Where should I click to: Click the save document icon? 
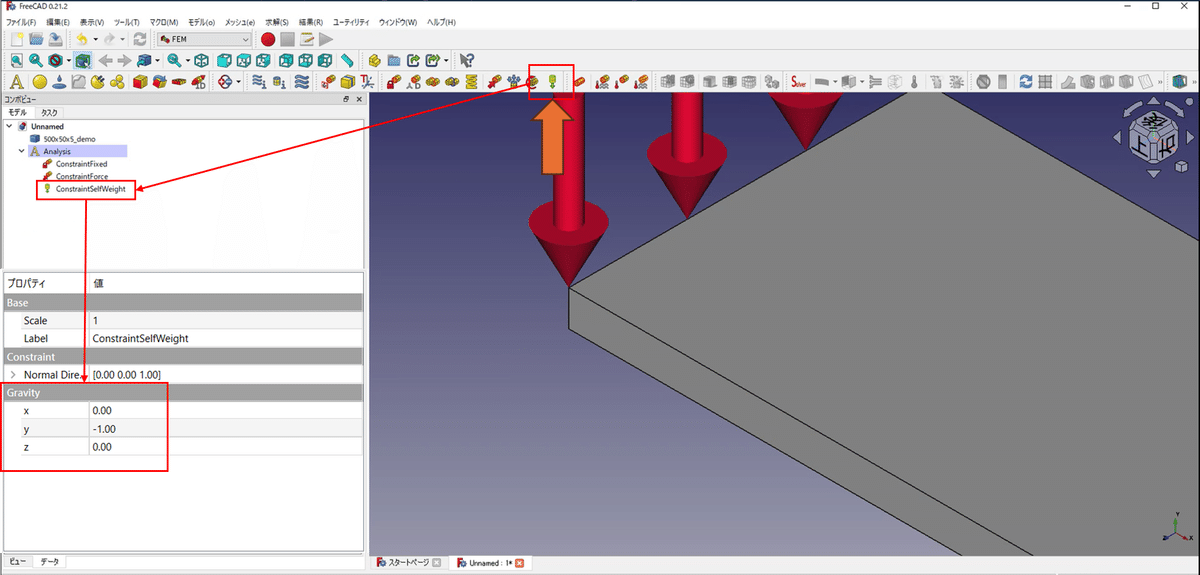55,39
